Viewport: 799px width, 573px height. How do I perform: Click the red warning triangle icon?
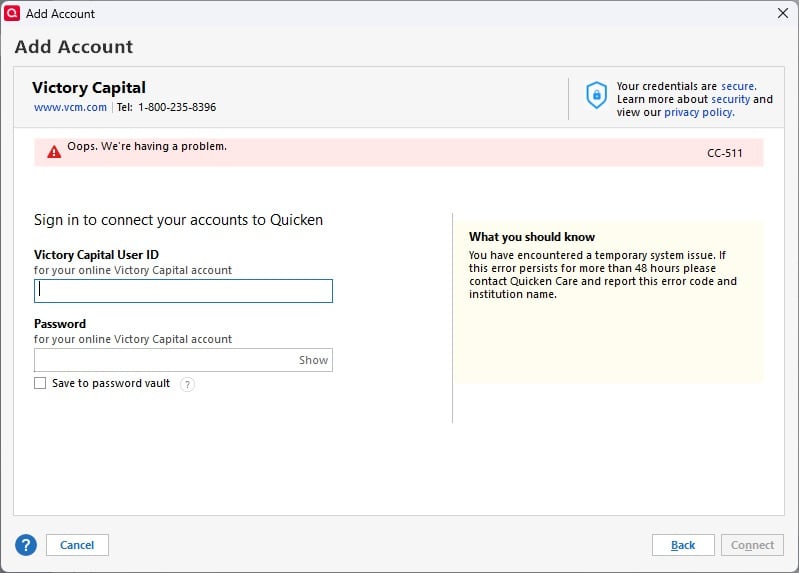pyautogui.click(x=54, y=152)
